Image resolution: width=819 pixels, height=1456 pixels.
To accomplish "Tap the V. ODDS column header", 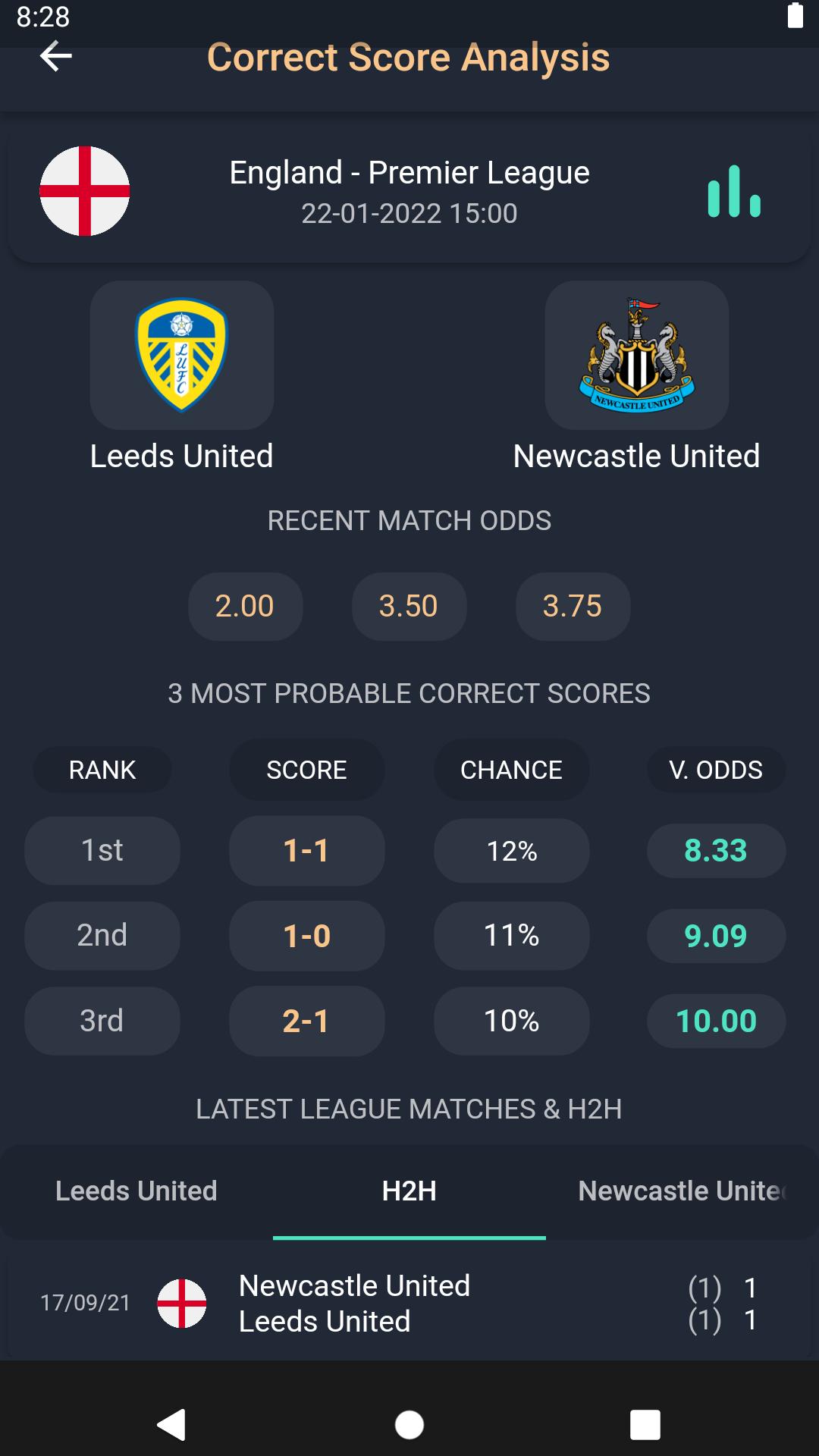I will click(716, 770).
